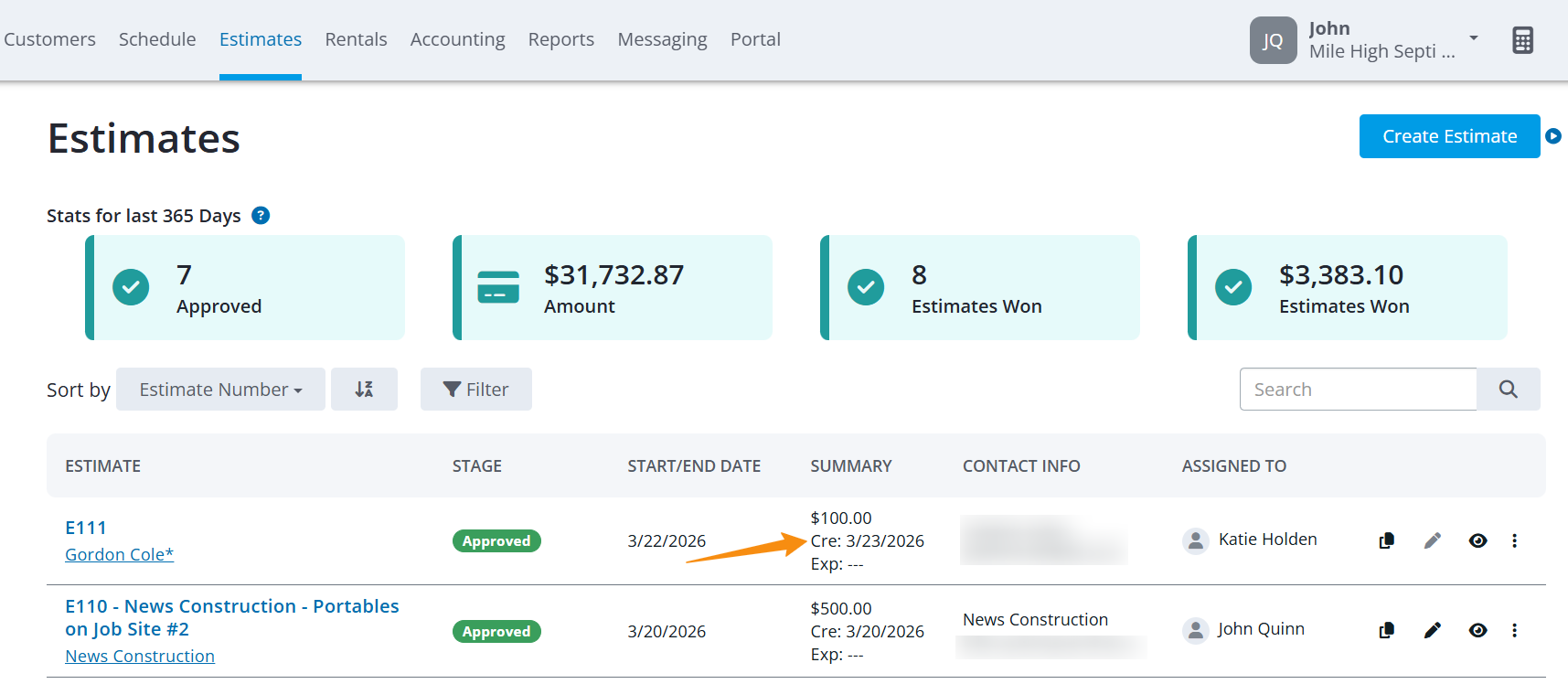This screenshot has width=1568, height=684.
Task: Click the 7 Approved stat card
Action: (245, 287)
